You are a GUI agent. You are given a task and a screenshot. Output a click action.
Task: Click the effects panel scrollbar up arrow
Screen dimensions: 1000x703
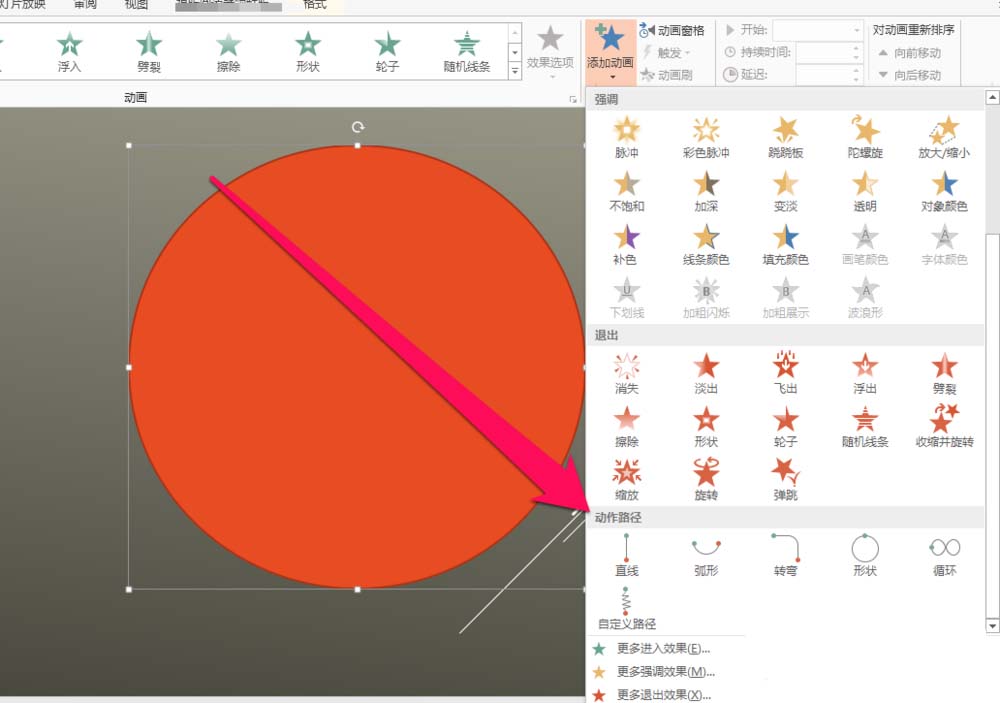992,98
